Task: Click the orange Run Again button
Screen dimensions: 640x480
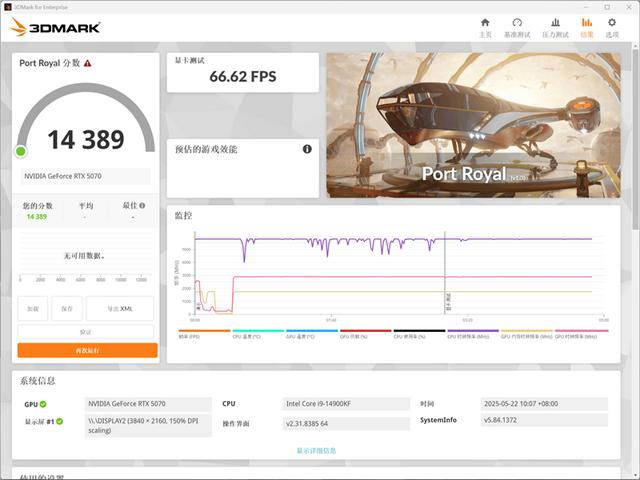Action: pyautogui.click(x=87, y=351)
